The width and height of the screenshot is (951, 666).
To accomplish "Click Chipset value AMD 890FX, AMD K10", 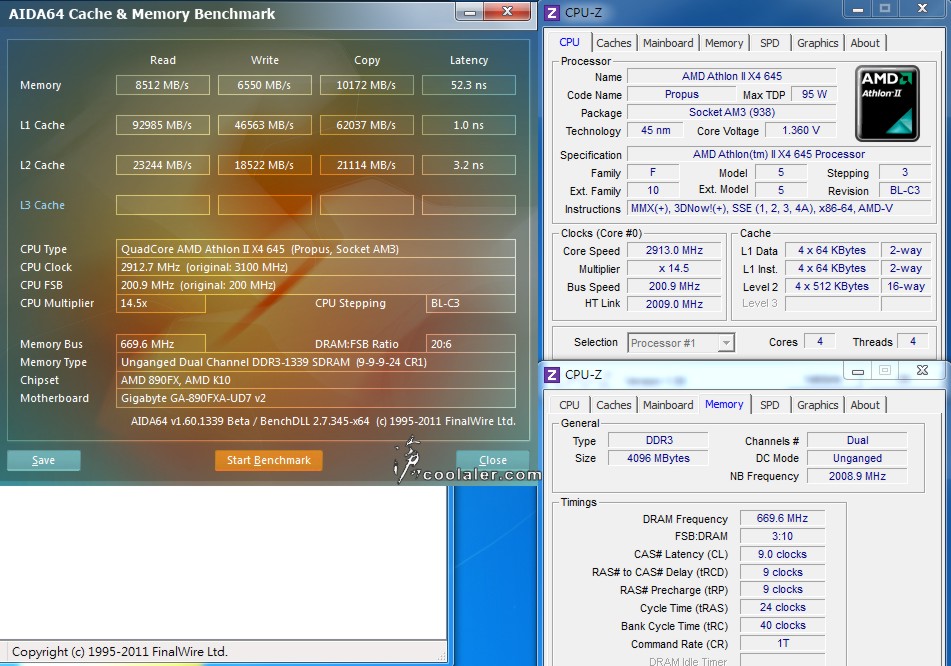I will coord(315,380).
